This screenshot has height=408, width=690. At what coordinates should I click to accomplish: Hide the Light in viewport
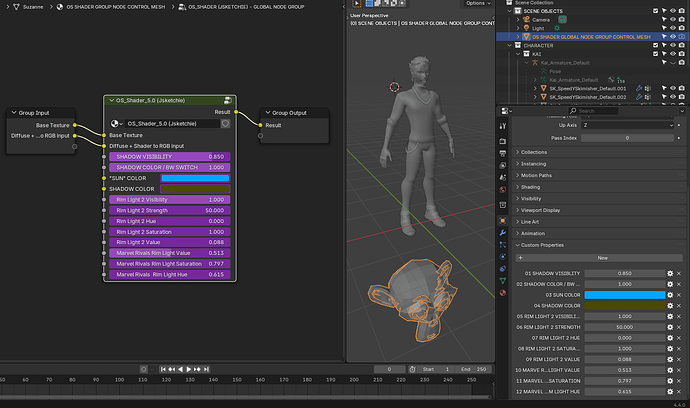click(x=673, y=28)
